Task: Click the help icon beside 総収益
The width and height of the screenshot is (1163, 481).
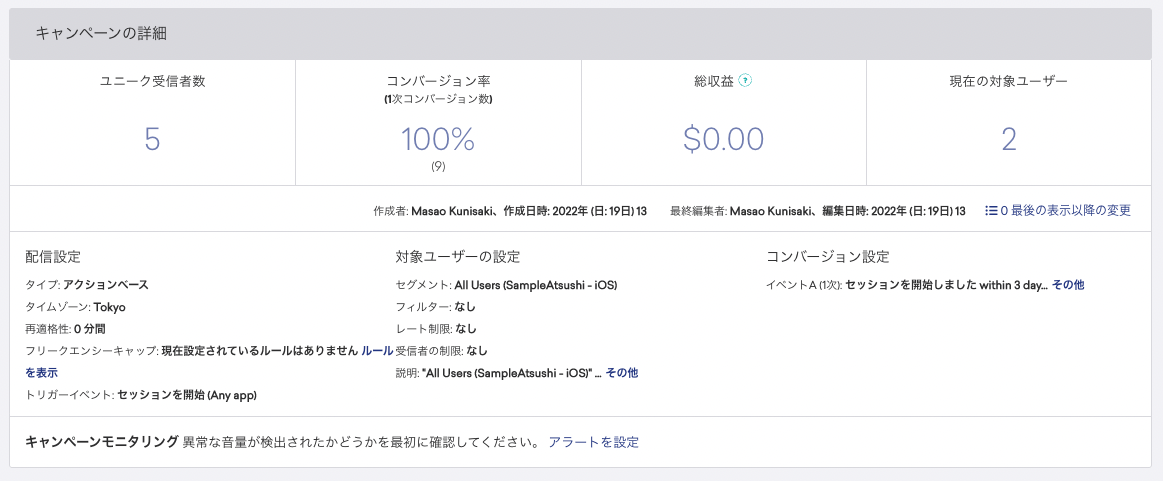Action: [x=745, y=81]
